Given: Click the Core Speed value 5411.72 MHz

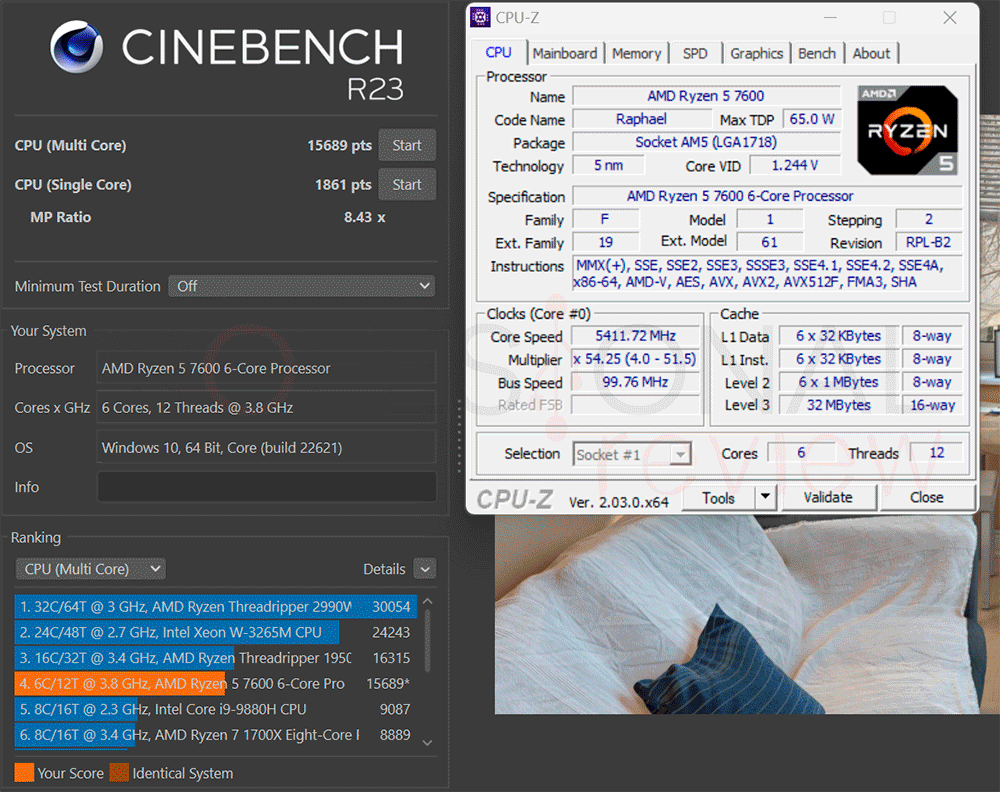Looking at the screenshot, I should [635, 336].
